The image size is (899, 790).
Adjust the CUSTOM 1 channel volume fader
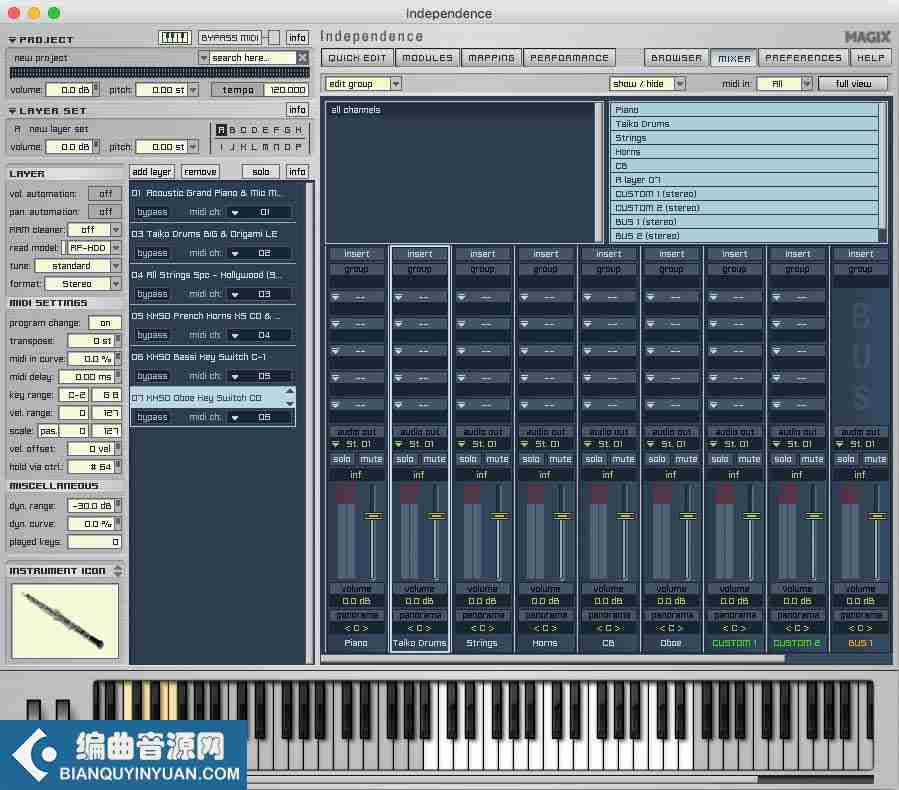point(751,516)
